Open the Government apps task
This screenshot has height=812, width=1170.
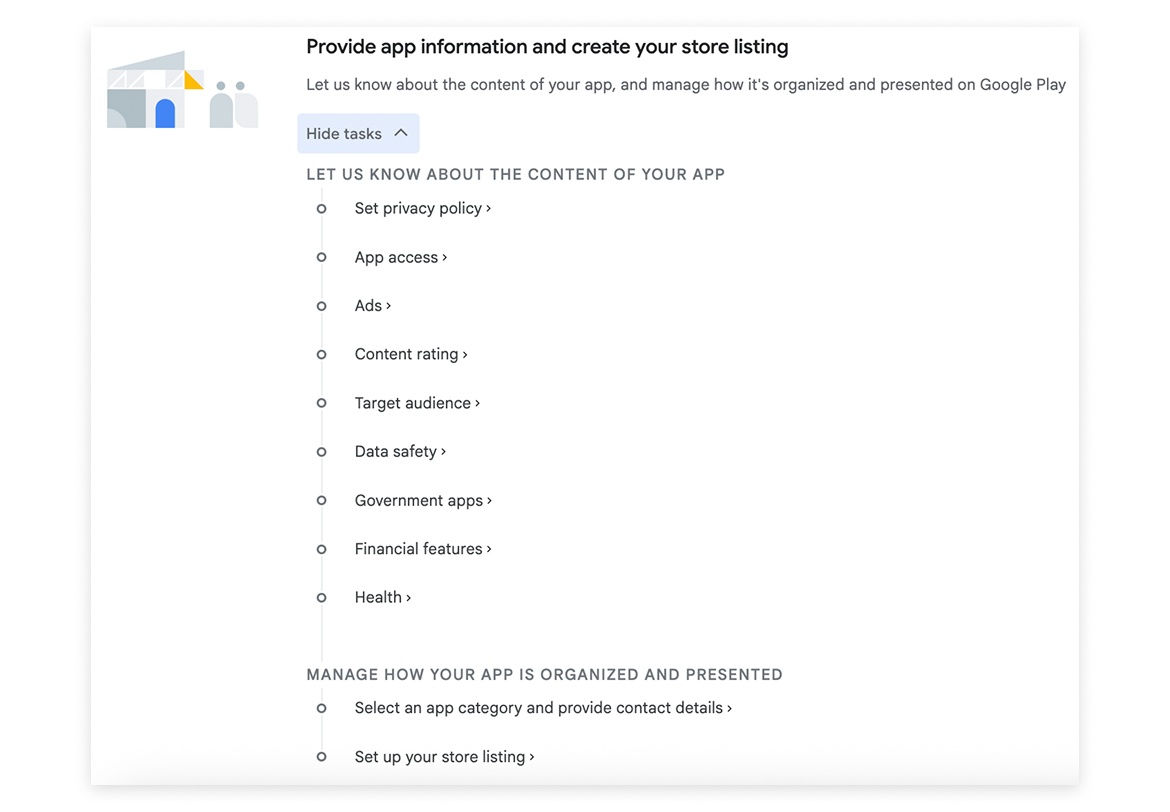click(422, 500)
